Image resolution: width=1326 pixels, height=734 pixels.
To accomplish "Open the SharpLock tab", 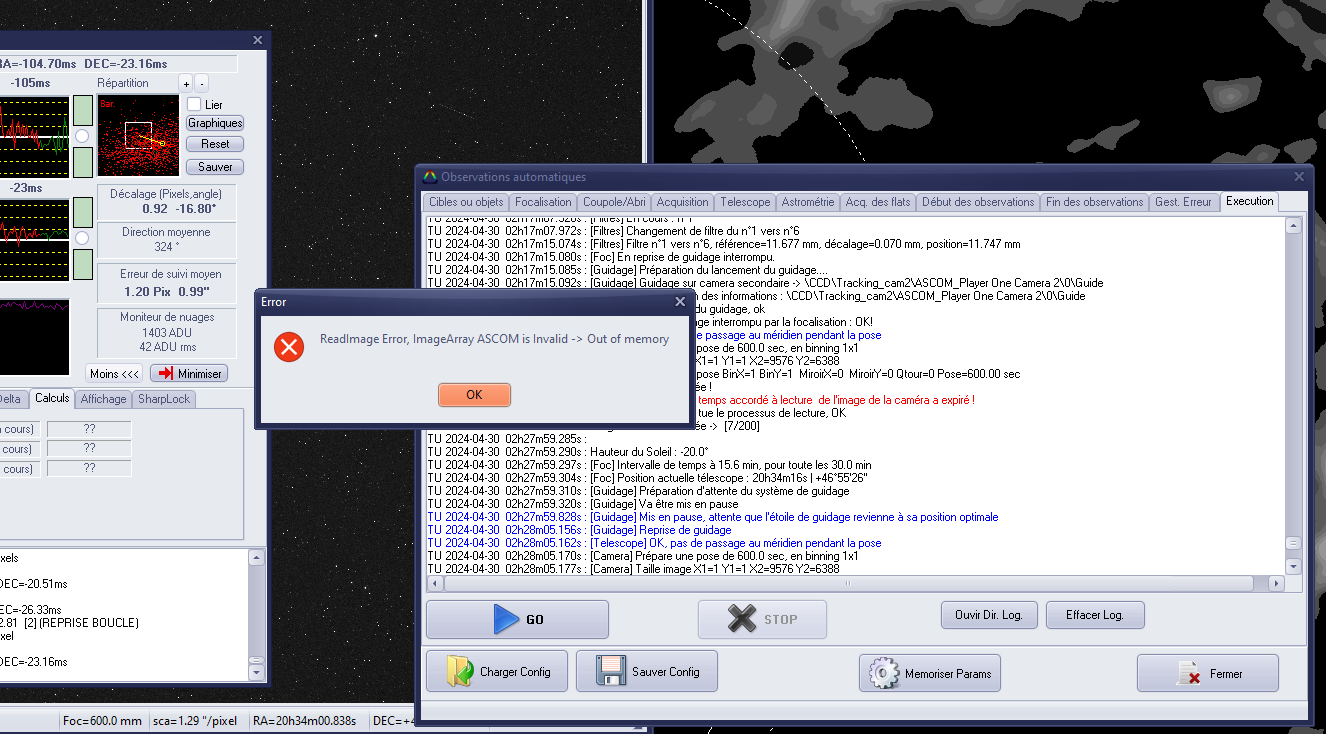I will click(x=165, y=399).
